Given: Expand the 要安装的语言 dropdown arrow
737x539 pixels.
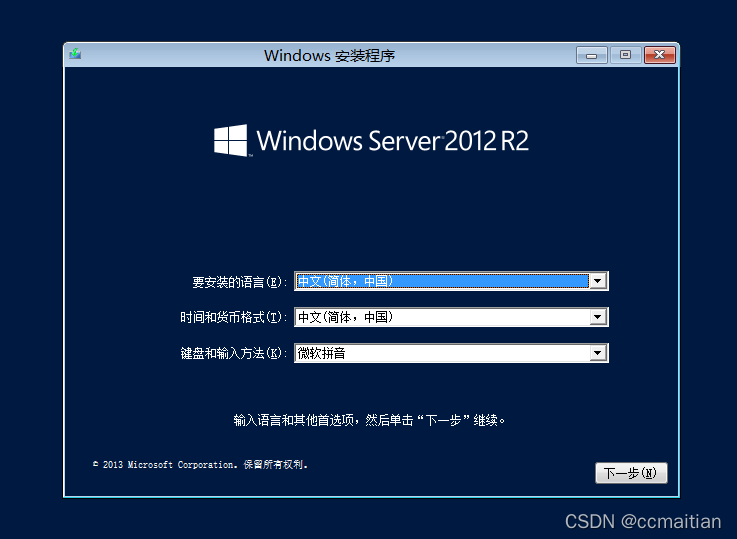Looking at the screenshot, I should (598, 282).
